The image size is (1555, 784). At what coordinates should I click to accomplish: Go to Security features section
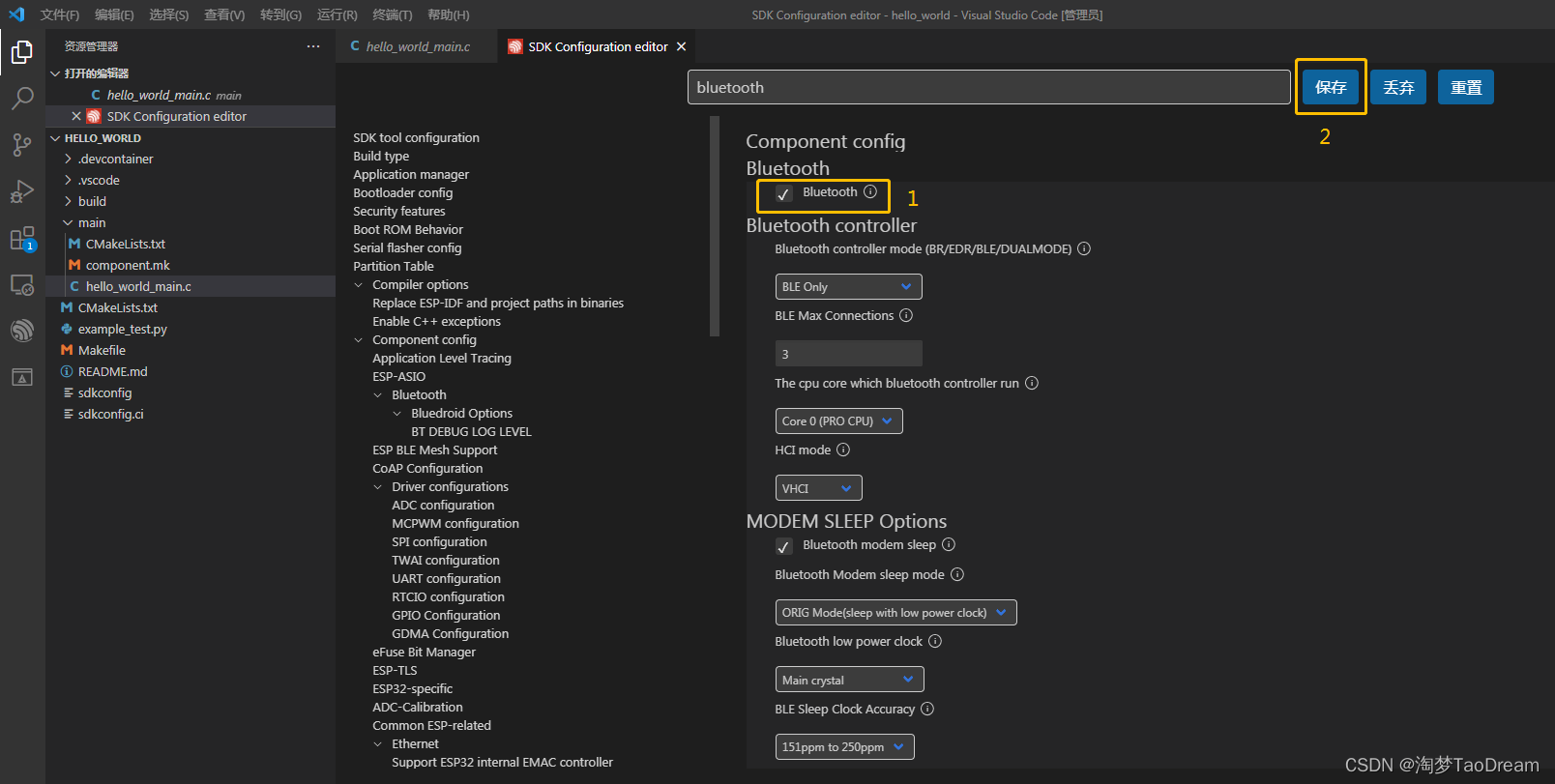click(x=399, y=211)
